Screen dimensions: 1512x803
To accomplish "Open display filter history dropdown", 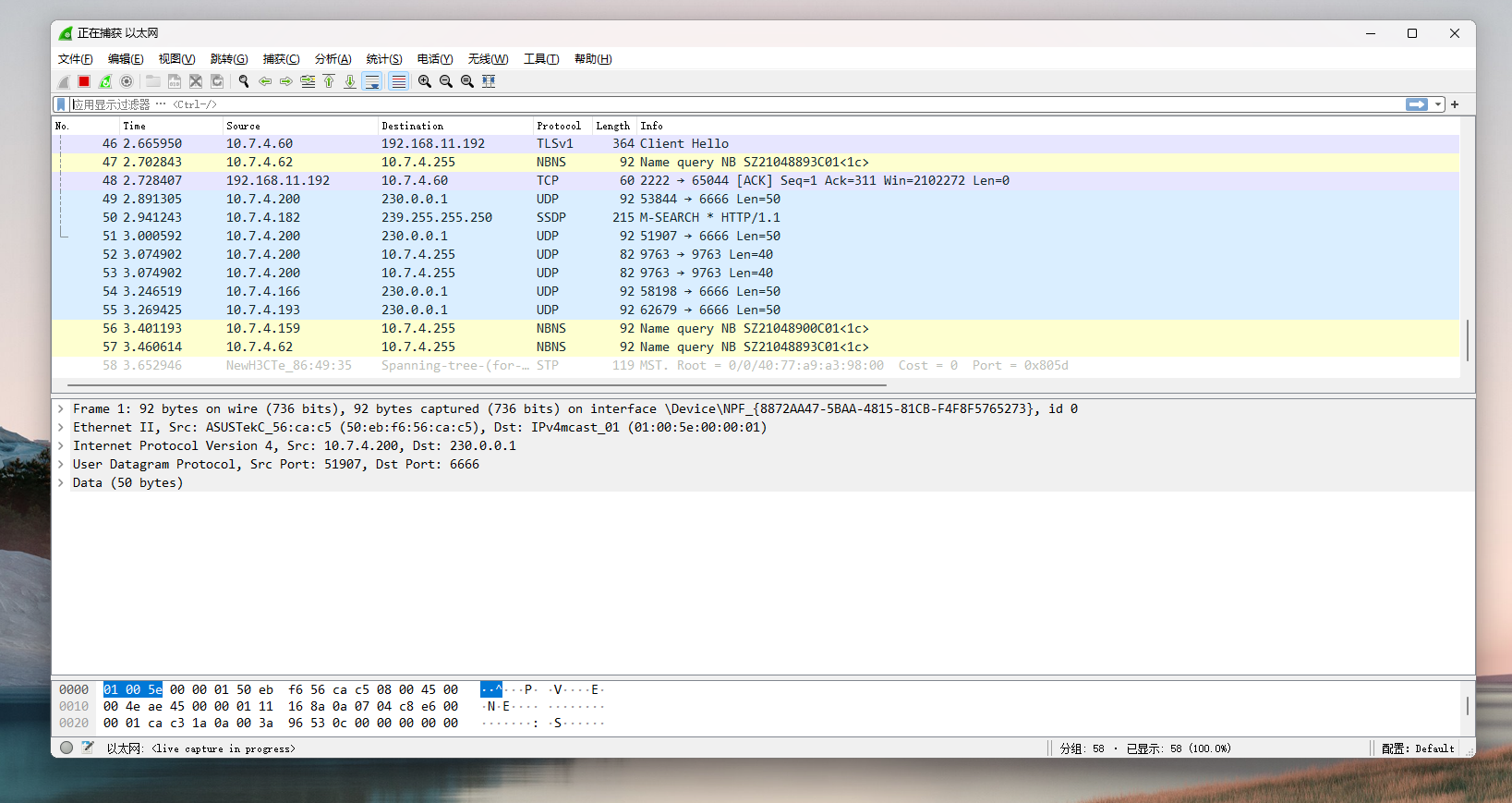I will pyautogui.click(x=1438, y=104).
